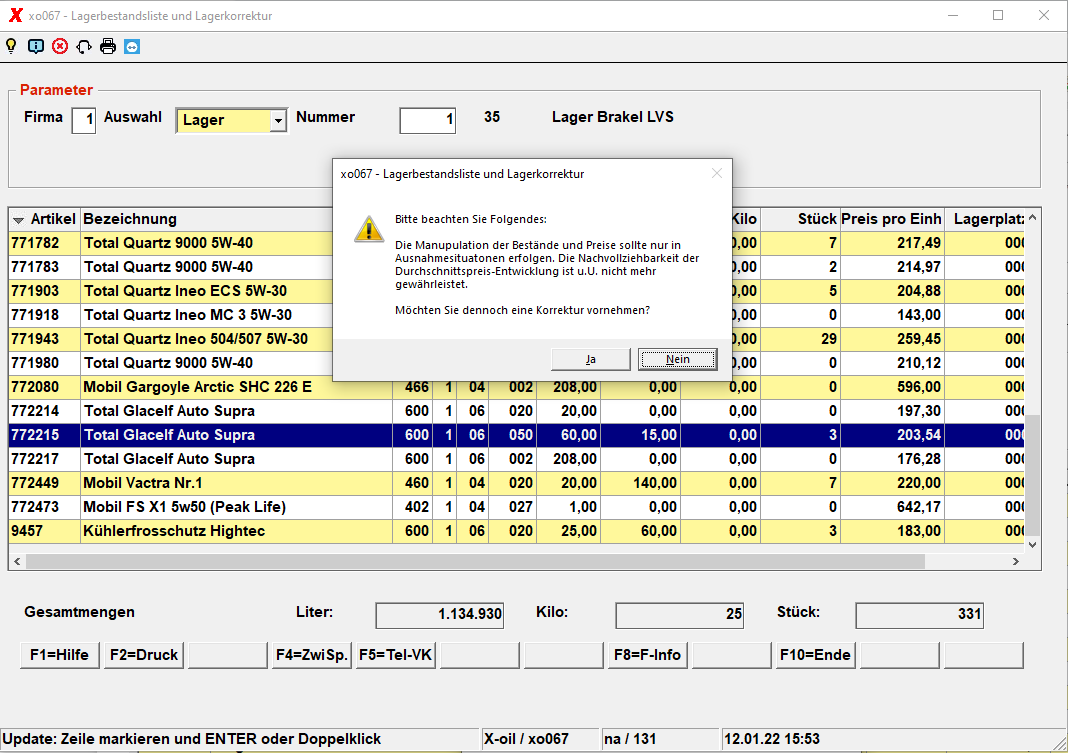Click the red circled X cancel icon
1068x753 pixels.
pos(60,46)
